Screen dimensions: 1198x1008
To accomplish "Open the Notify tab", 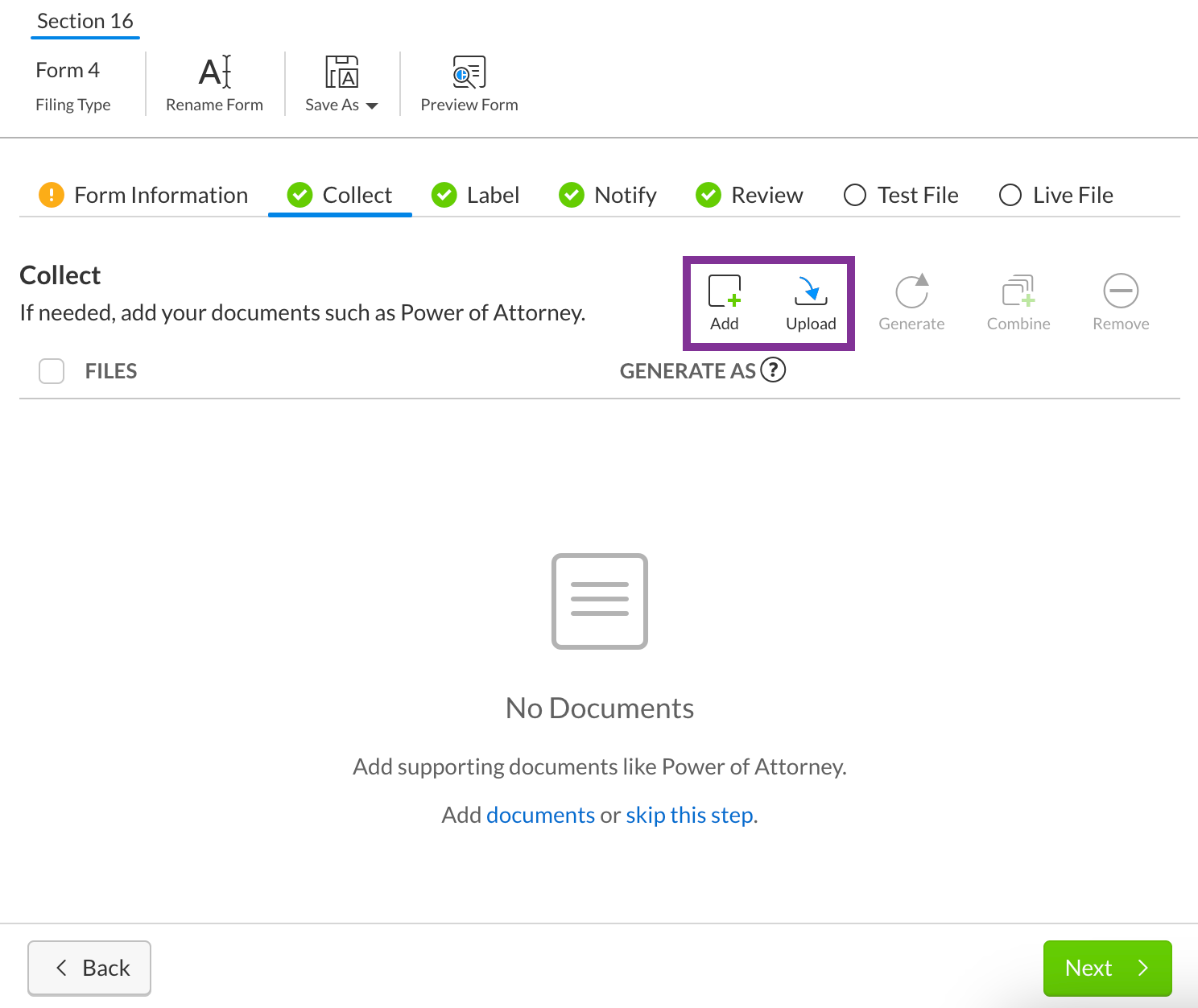I will point(608,196).
